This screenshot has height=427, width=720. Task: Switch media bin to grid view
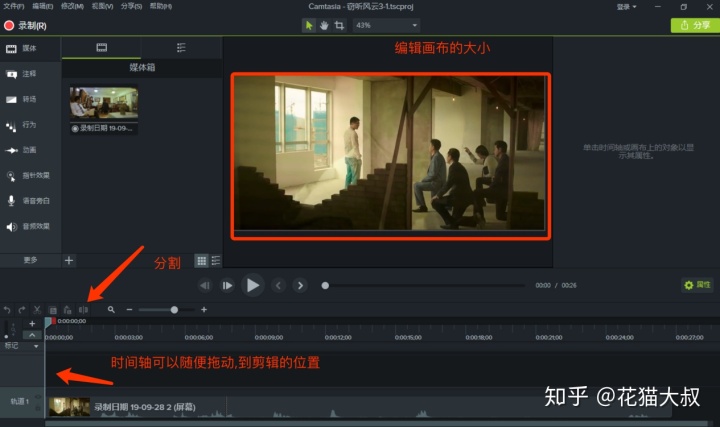(x=202, y=261)
